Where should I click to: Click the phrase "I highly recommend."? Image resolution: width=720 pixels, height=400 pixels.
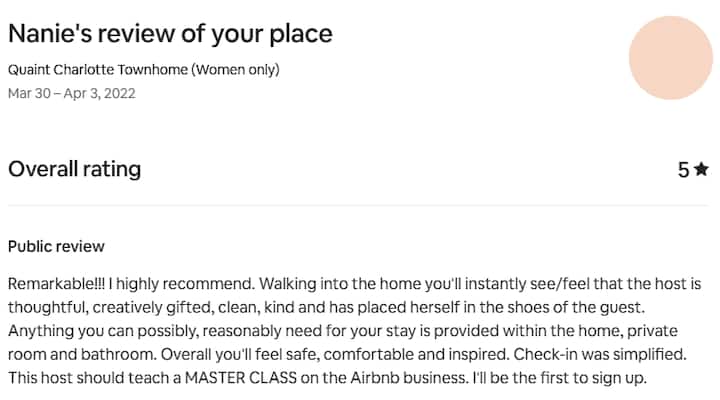156,286
